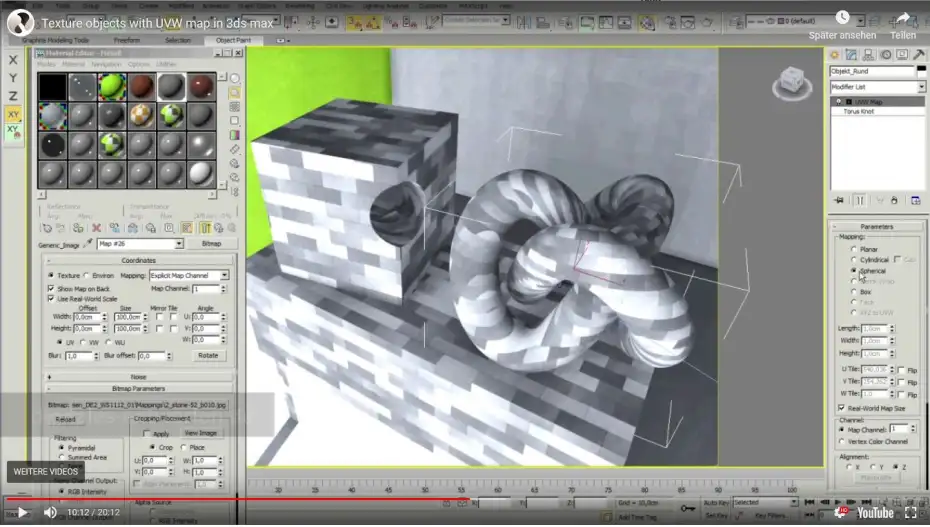Click the WEITERE VIDEOS button
Image resolution: width=930 pixels, height=527 pixels.
(x=46, y=472)
